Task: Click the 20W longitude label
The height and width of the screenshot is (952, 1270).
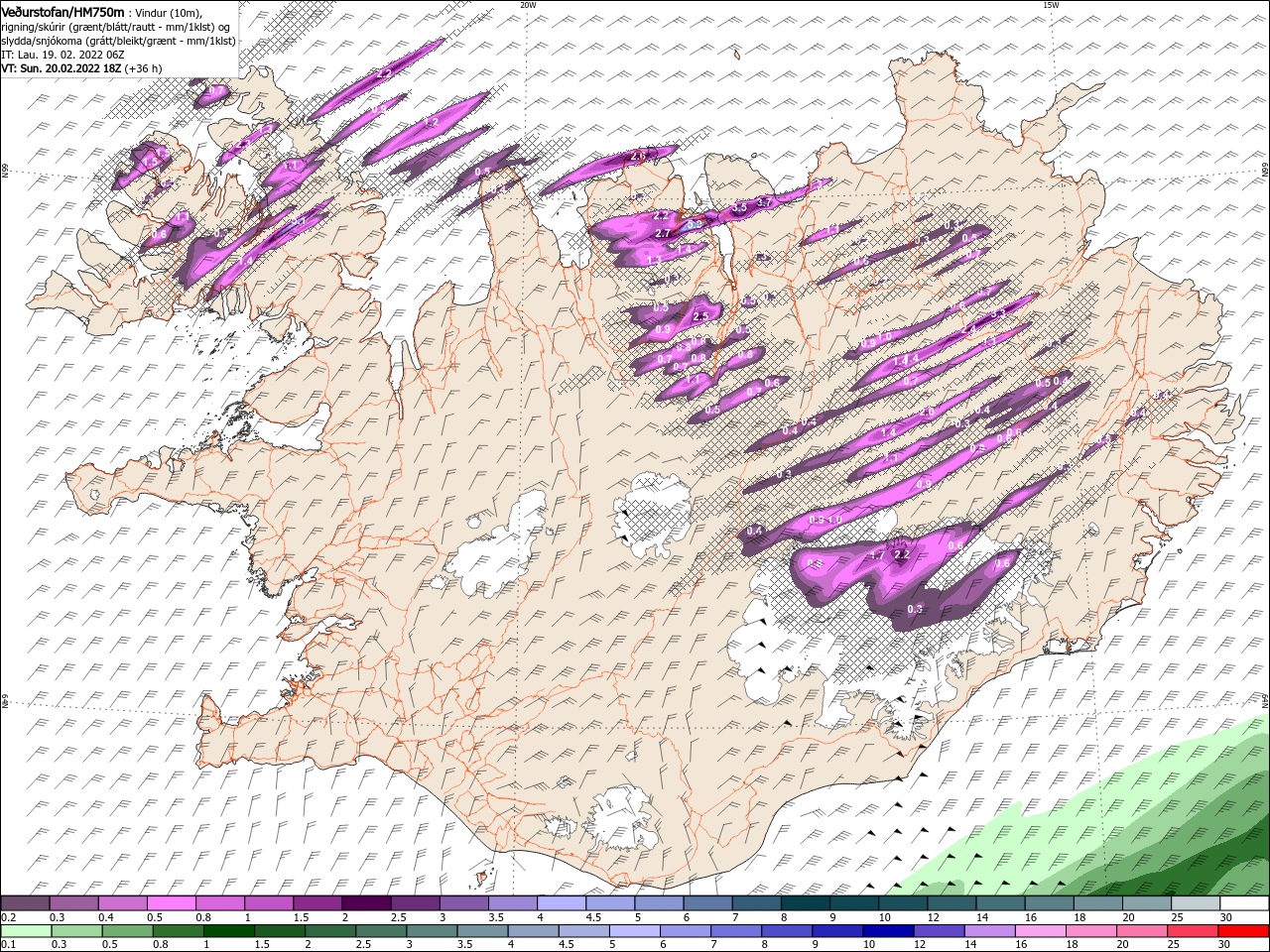Action: coord(528,5)
